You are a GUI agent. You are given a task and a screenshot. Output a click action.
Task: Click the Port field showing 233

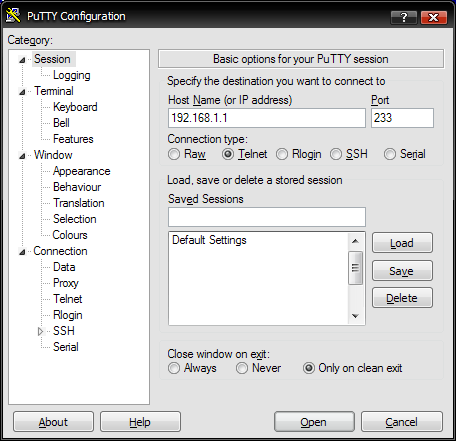[402, 118]
